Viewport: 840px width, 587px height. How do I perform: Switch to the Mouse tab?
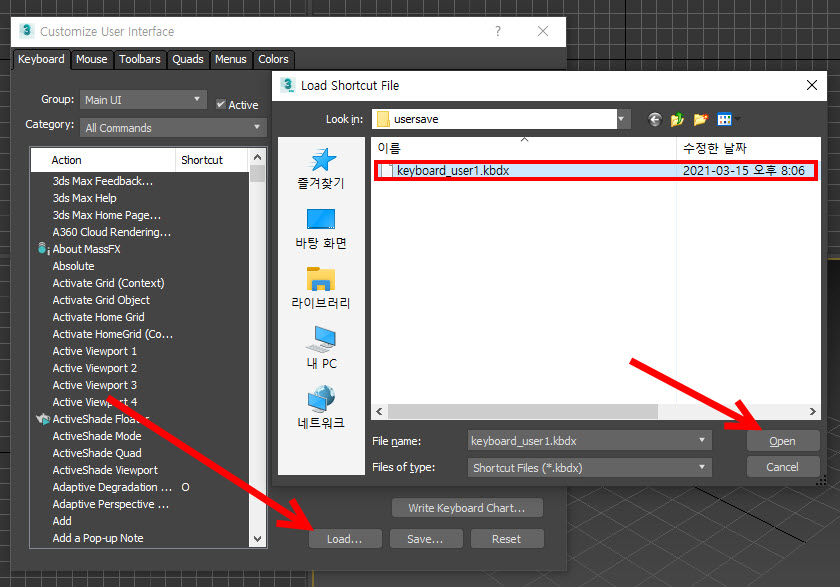(92, 59)
